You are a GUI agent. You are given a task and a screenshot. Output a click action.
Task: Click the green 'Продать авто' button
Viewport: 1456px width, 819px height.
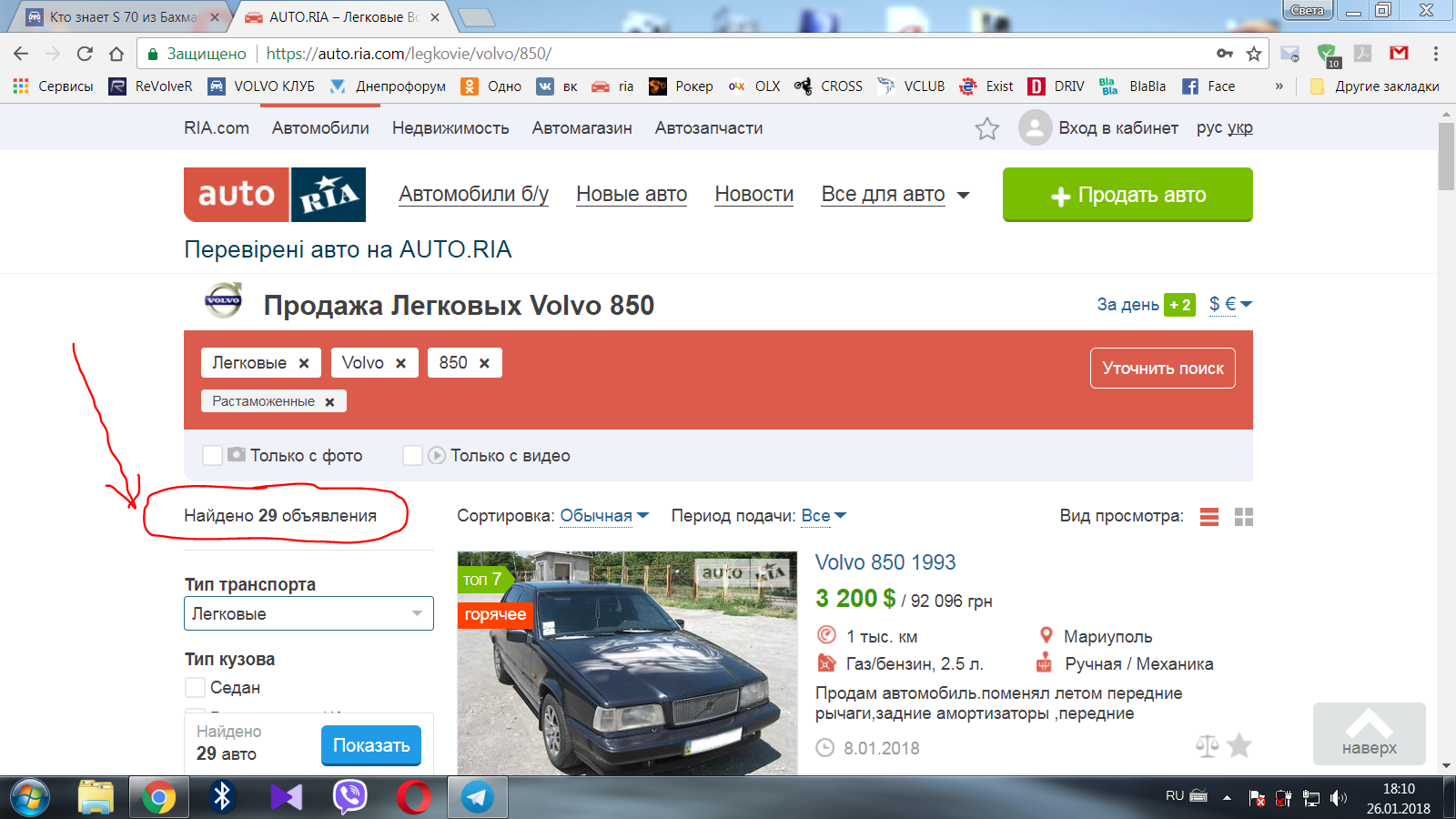coord(1127,195)
